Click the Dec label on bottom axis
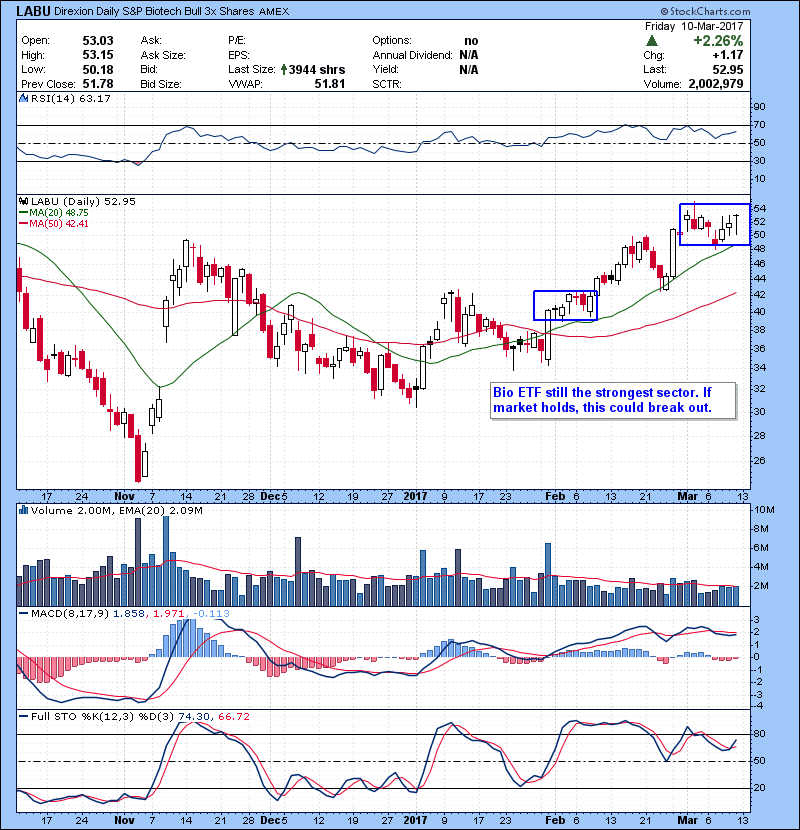800x830 pixels. tap(270, 820)
